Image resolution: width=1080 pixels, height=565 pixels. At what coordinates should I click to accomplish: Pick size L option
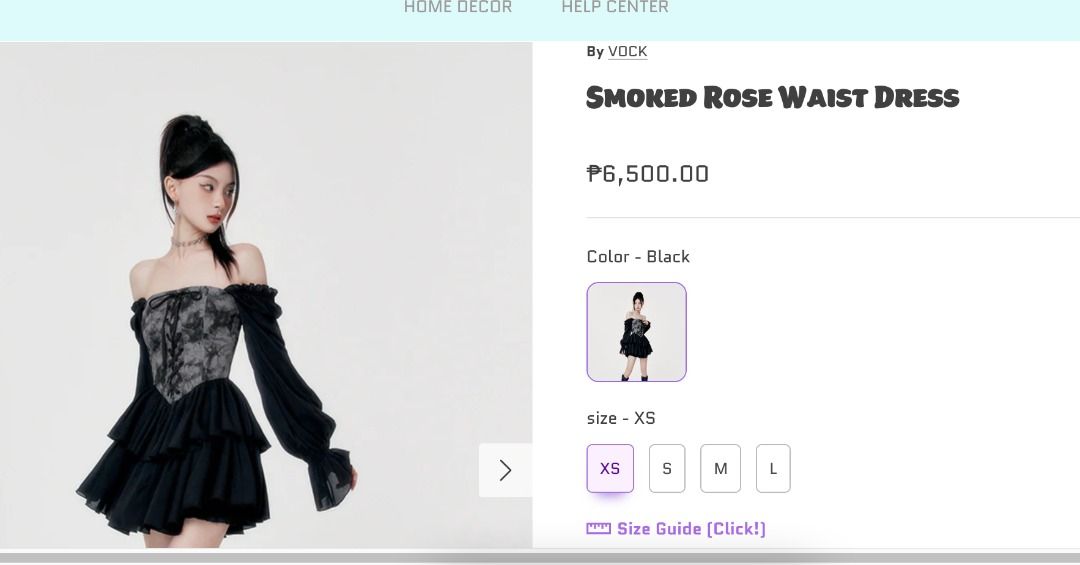point(773,469)
